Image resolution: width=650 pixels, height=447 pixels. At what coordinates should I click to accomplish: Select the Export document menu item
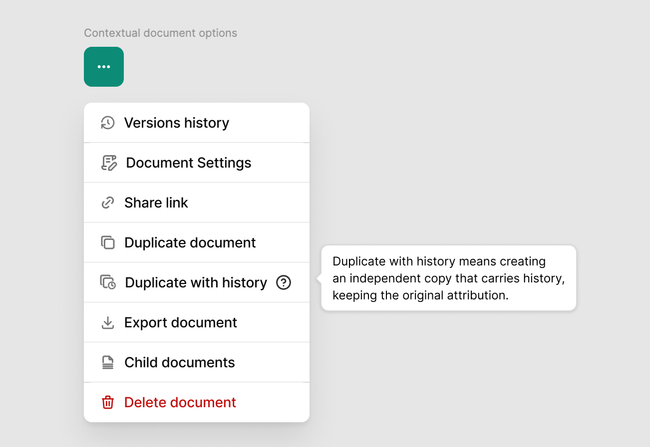tap(180, 323)
